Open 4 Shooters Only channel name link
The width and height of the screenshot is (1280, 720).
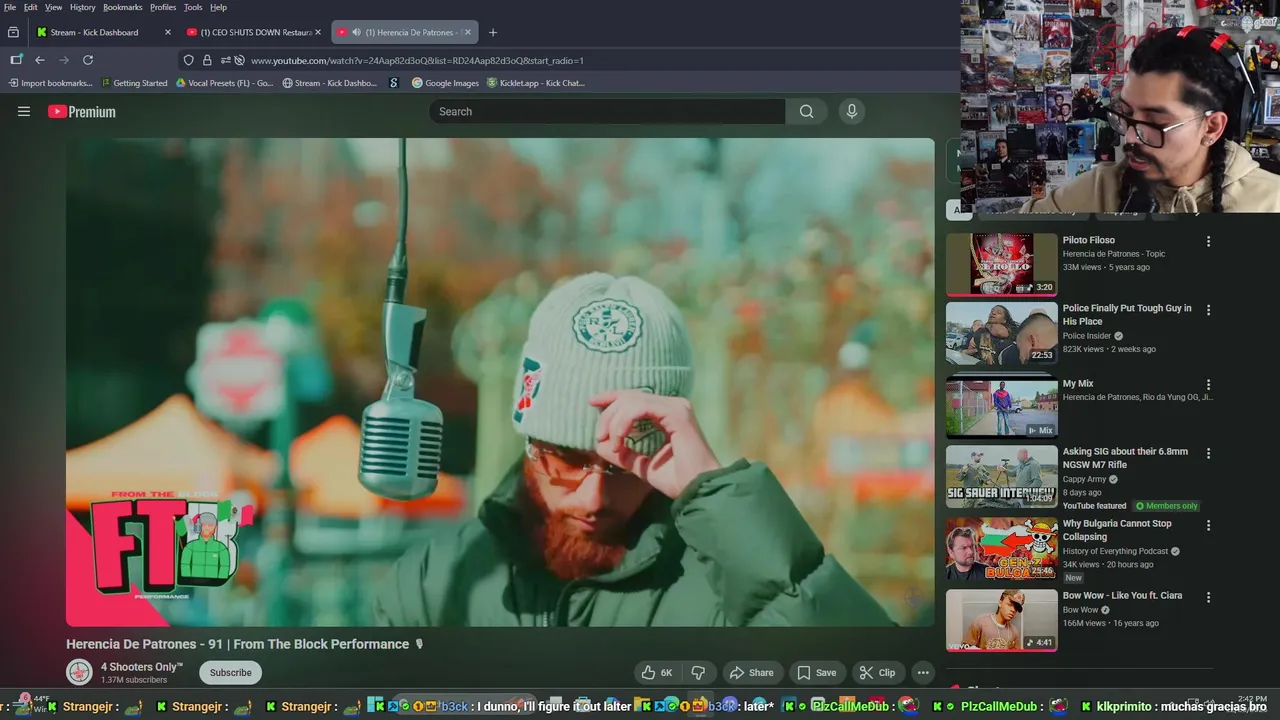(141, 667)
